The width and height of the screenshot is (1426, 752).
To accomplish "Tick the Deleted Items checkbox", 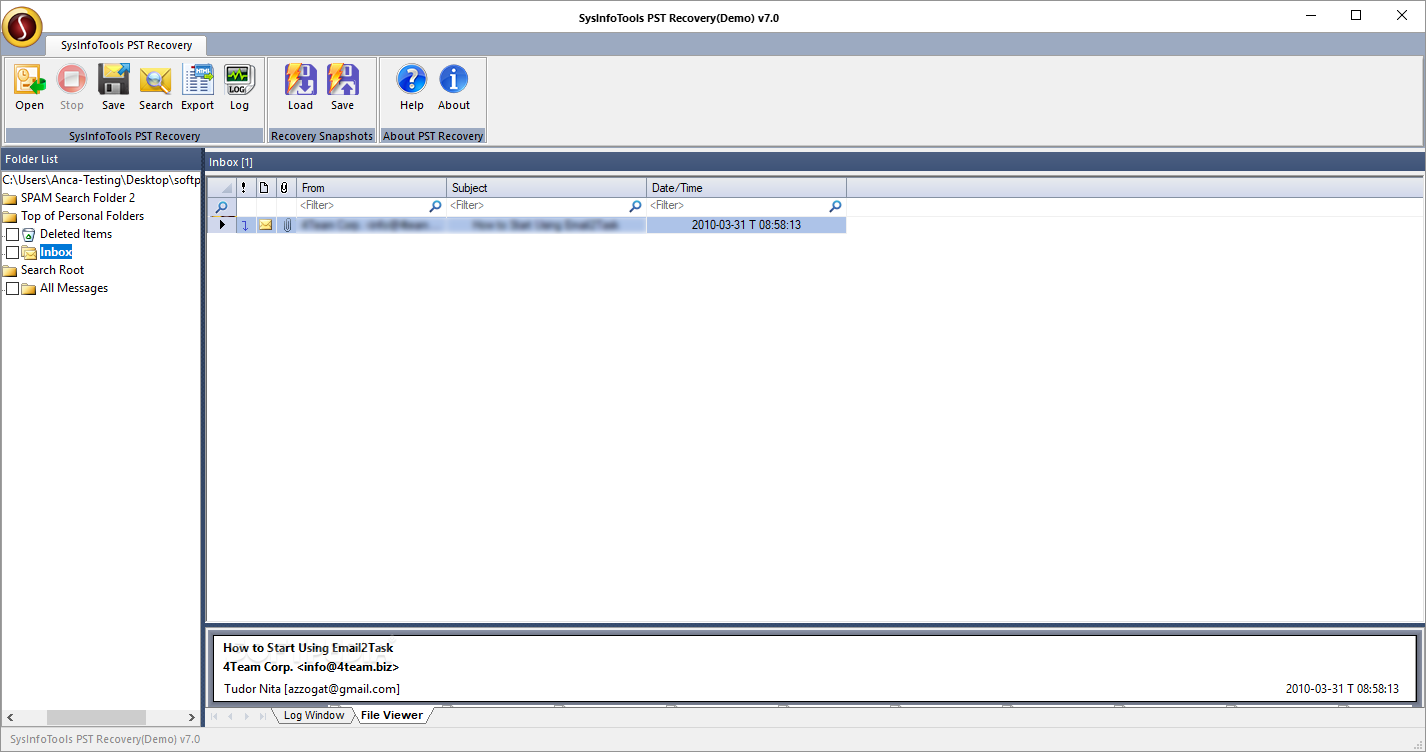I will [x=12, y=234].
